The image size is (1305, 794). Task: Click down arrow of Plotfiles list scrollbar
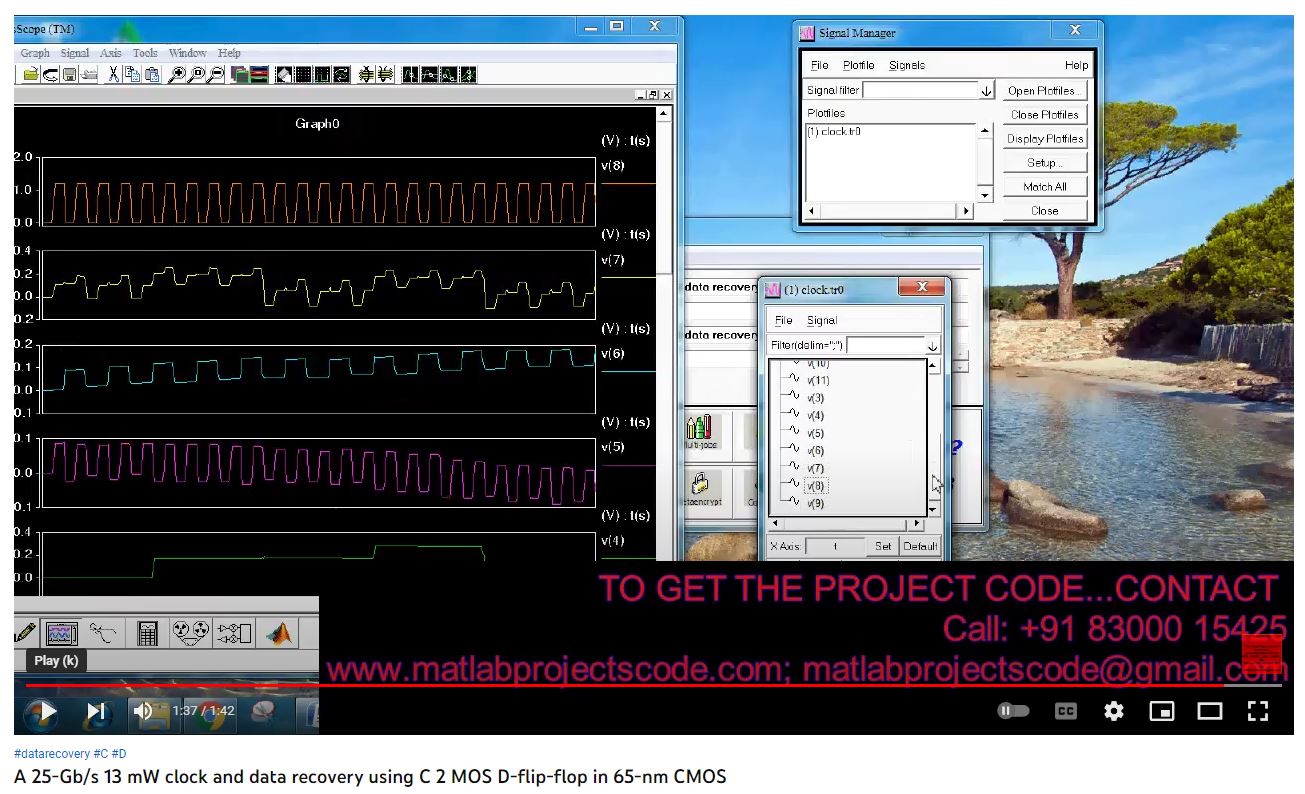985,195
